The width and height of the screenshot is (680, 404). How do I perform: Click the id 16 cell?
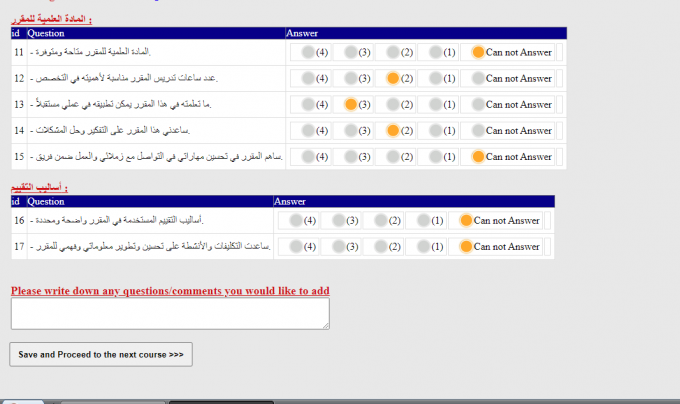click(x=19, y=221)
